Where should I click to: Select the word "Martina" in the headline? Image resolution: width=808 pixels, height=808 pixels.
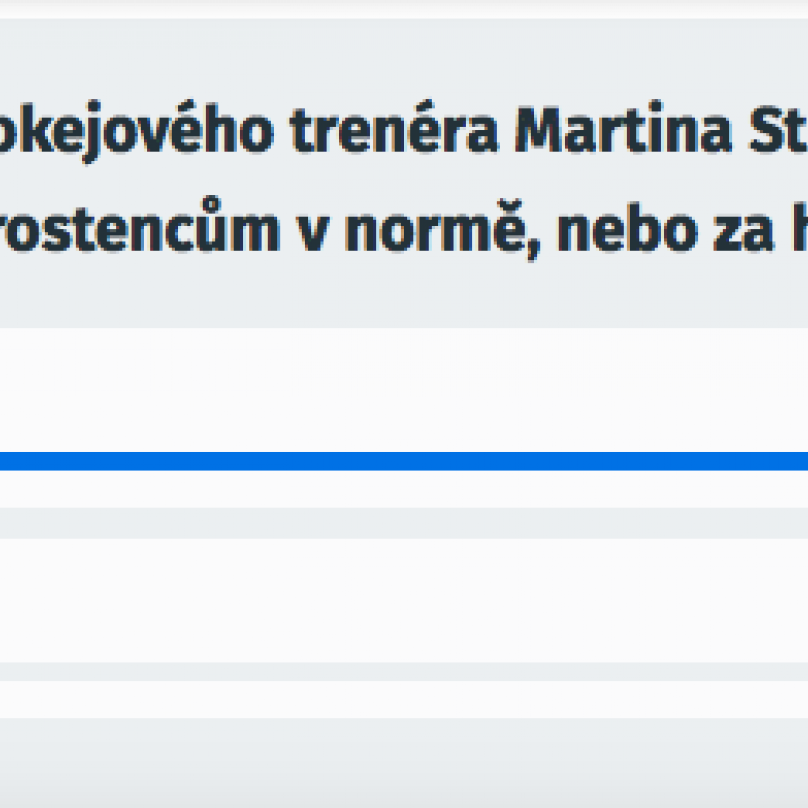(623, 129)
